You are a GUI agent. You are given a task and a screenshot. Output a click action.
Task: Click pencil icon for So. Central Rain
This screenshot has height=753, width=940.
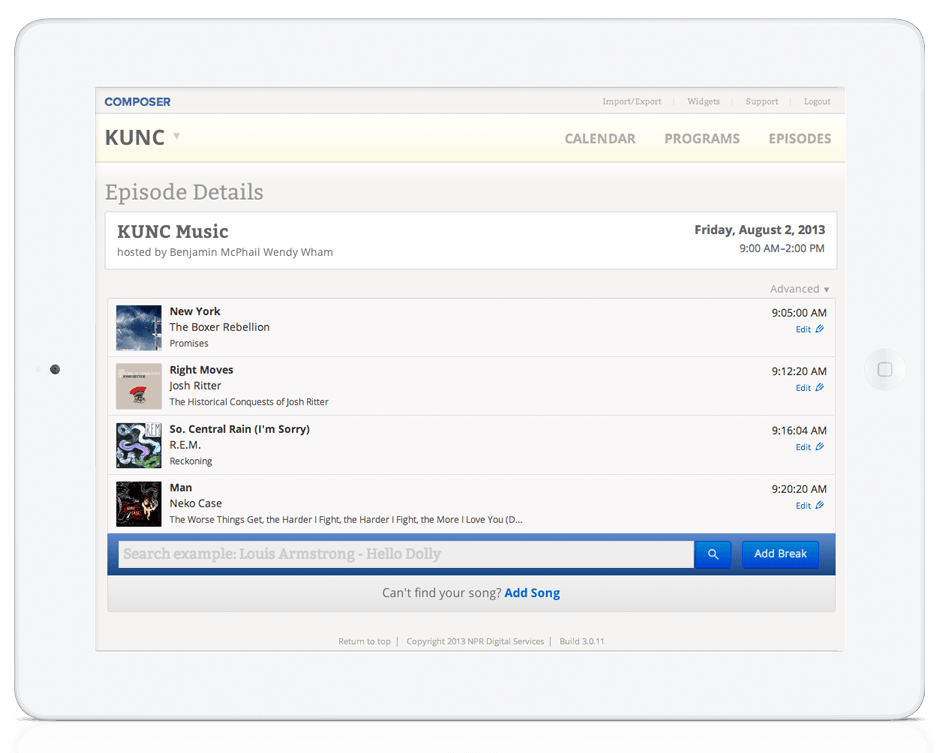[x=820, y=447]
